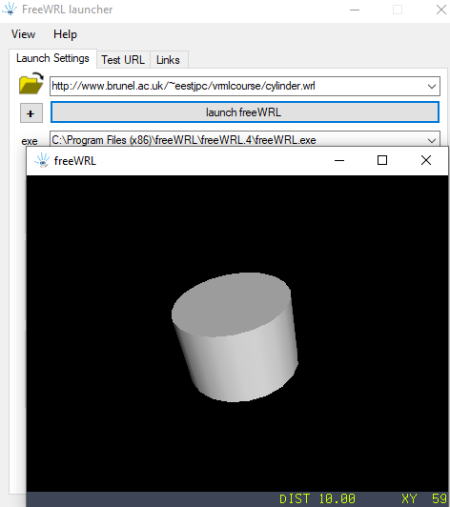Click the DIST 10.00 status readout
The image size is (450, 507).
317,499
